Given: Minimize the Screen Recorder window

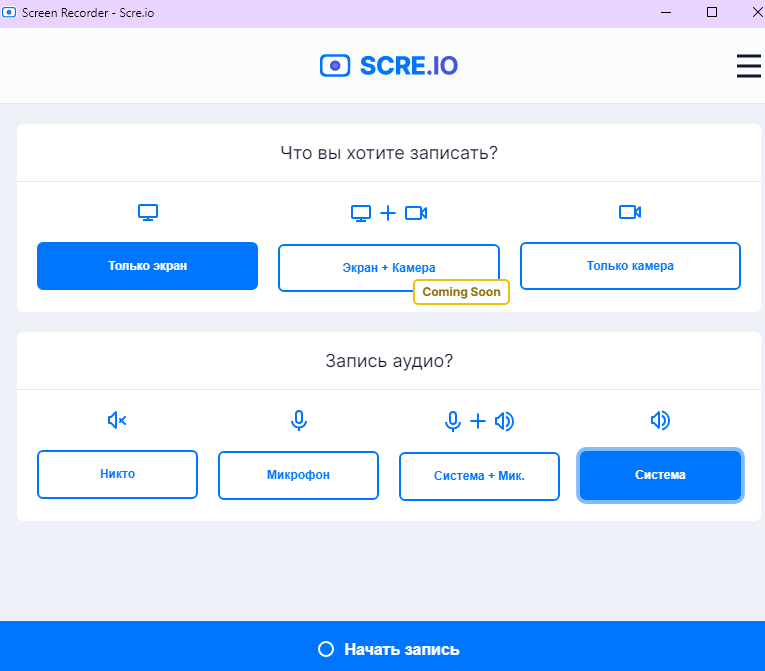Looking at the screenshot, I should [x=666, y=13].
